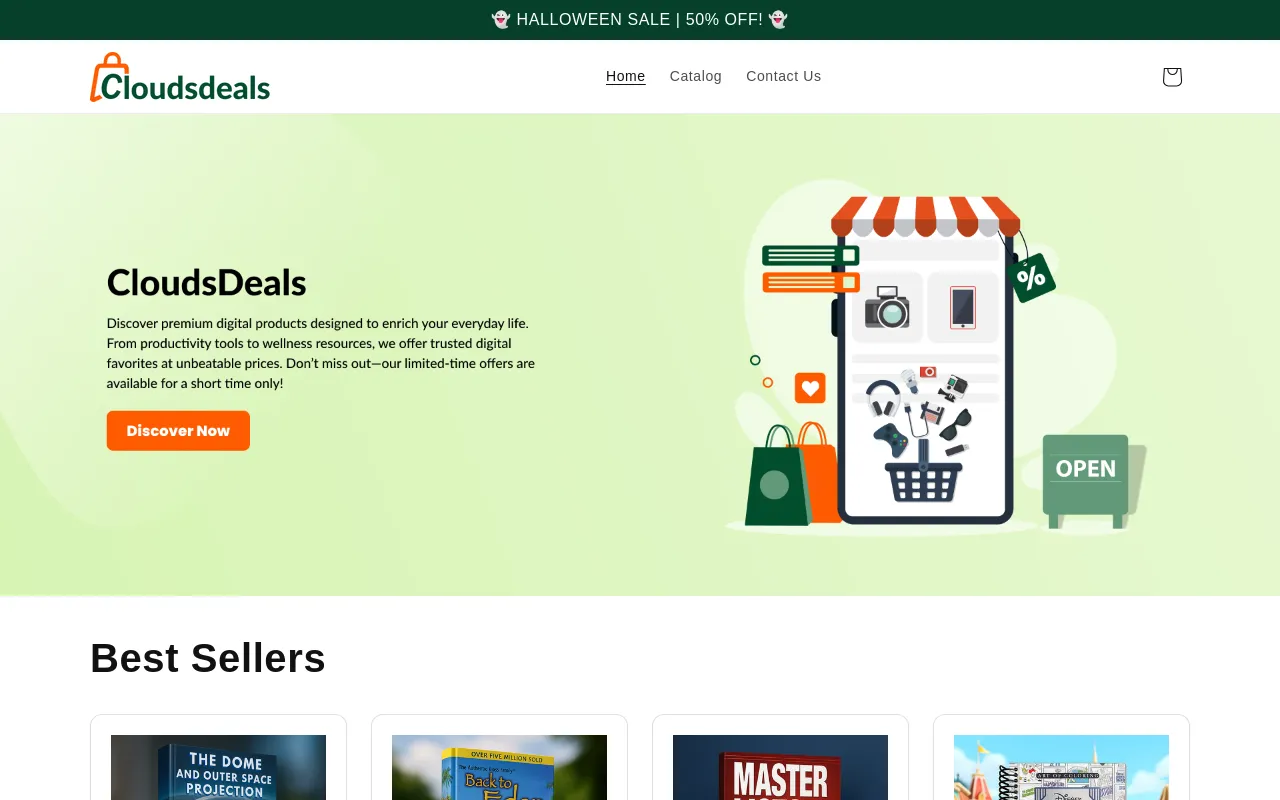Click the shopping basket illustration
This screenshot has height=800, width=1280.
click(x=923, y=476)
